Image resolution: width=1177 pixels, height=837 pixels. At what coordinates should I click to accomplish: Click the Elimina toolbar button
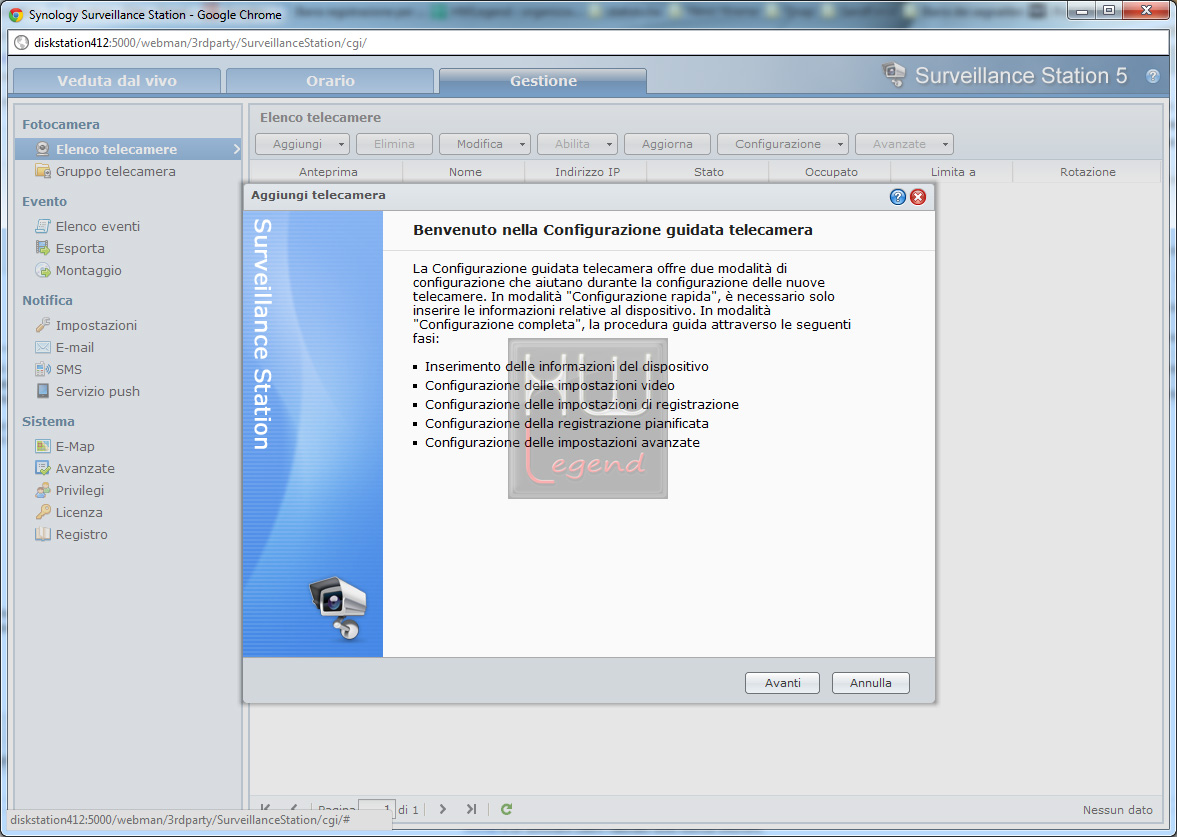click(x=394, y=143)
